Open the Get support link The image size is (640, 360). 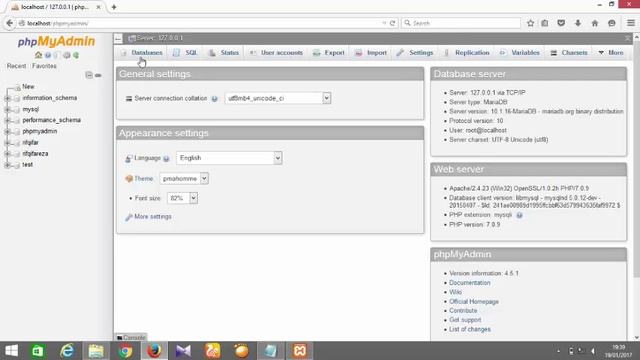(x=465, y=320)
